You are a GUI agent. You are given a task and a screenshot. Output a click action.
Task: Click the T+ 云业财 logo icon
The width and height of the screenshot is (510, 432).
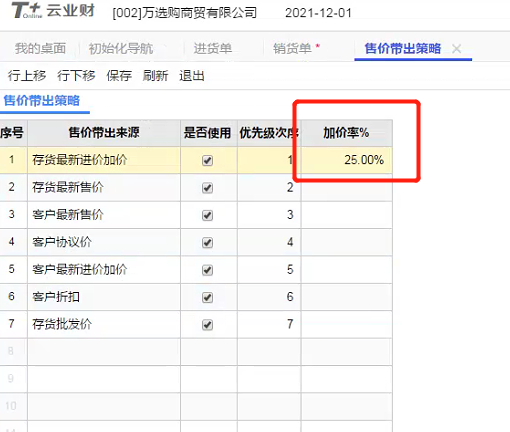[x=27, y=11]
